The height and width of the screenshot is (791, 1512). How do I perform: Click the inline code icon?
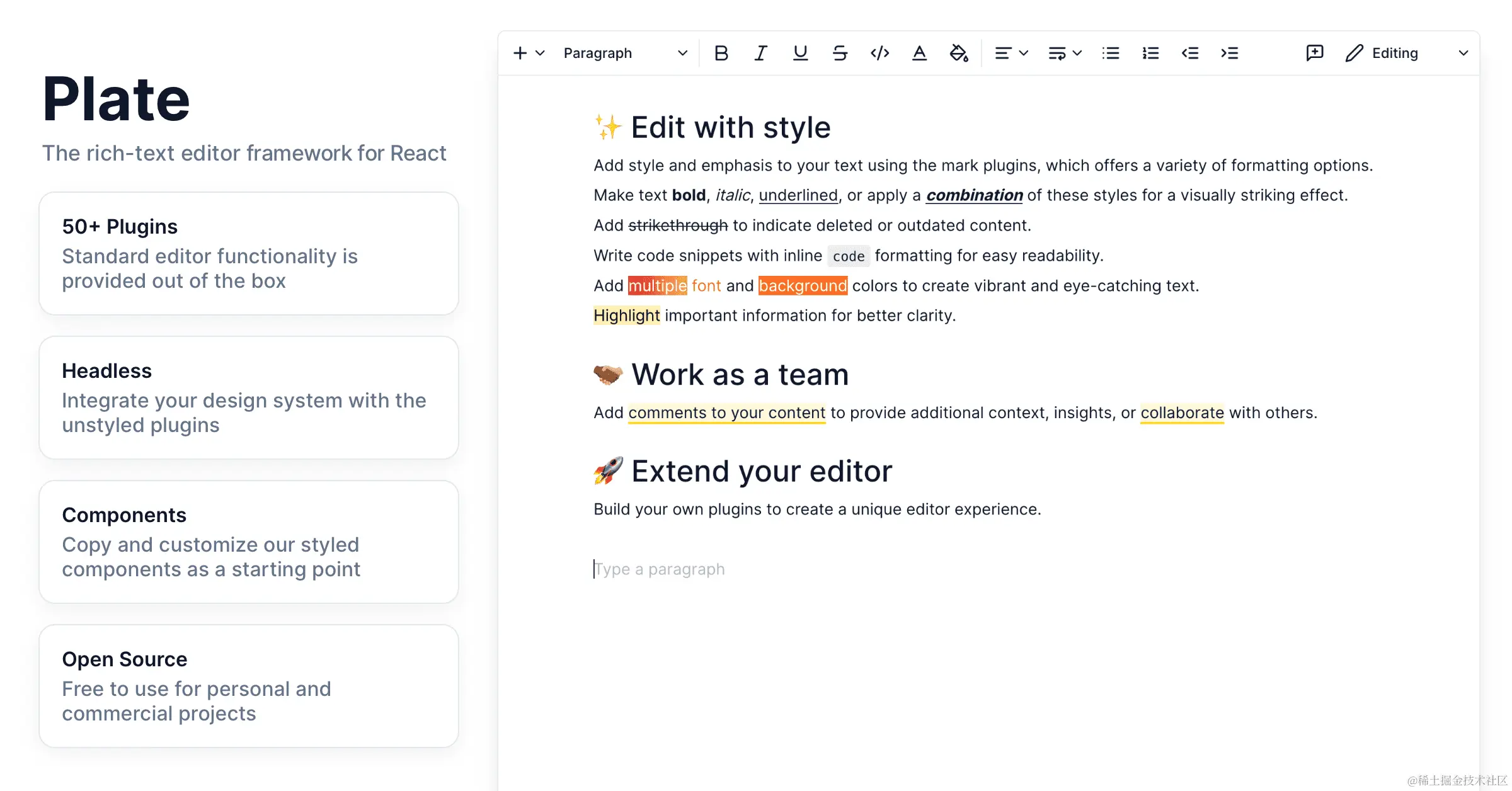coord(879,54)
